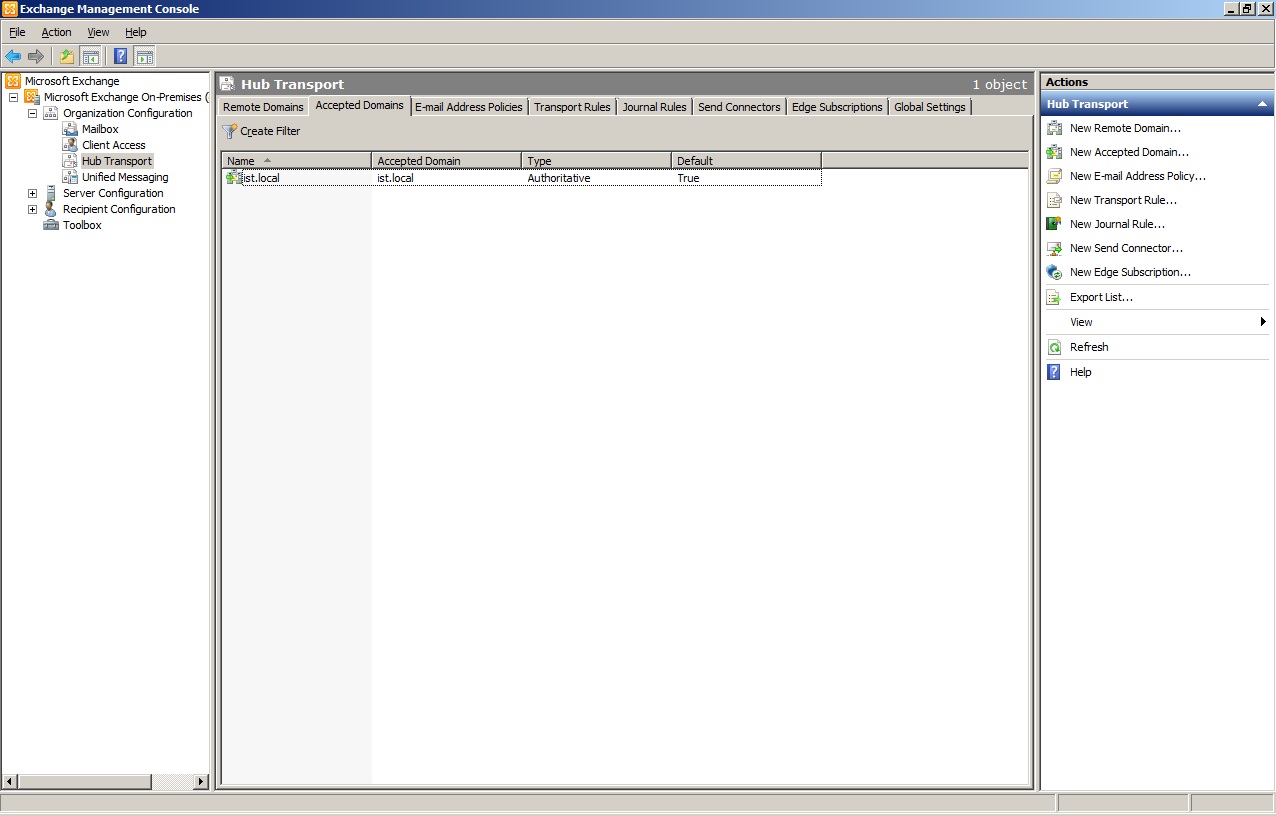Switch to the Transport Rules tab
This screenshot has width=1276, height=816.
point(572,107)
